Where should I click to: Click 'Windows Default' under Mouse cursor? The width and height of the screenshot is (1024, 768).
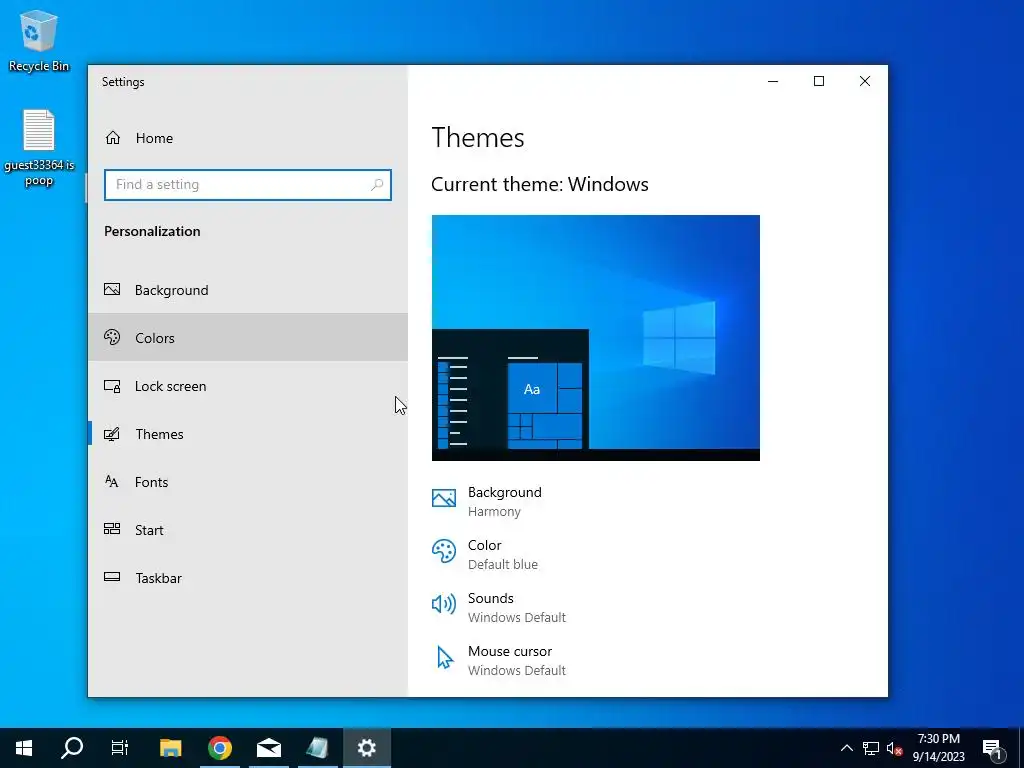[x=517, y=670]
